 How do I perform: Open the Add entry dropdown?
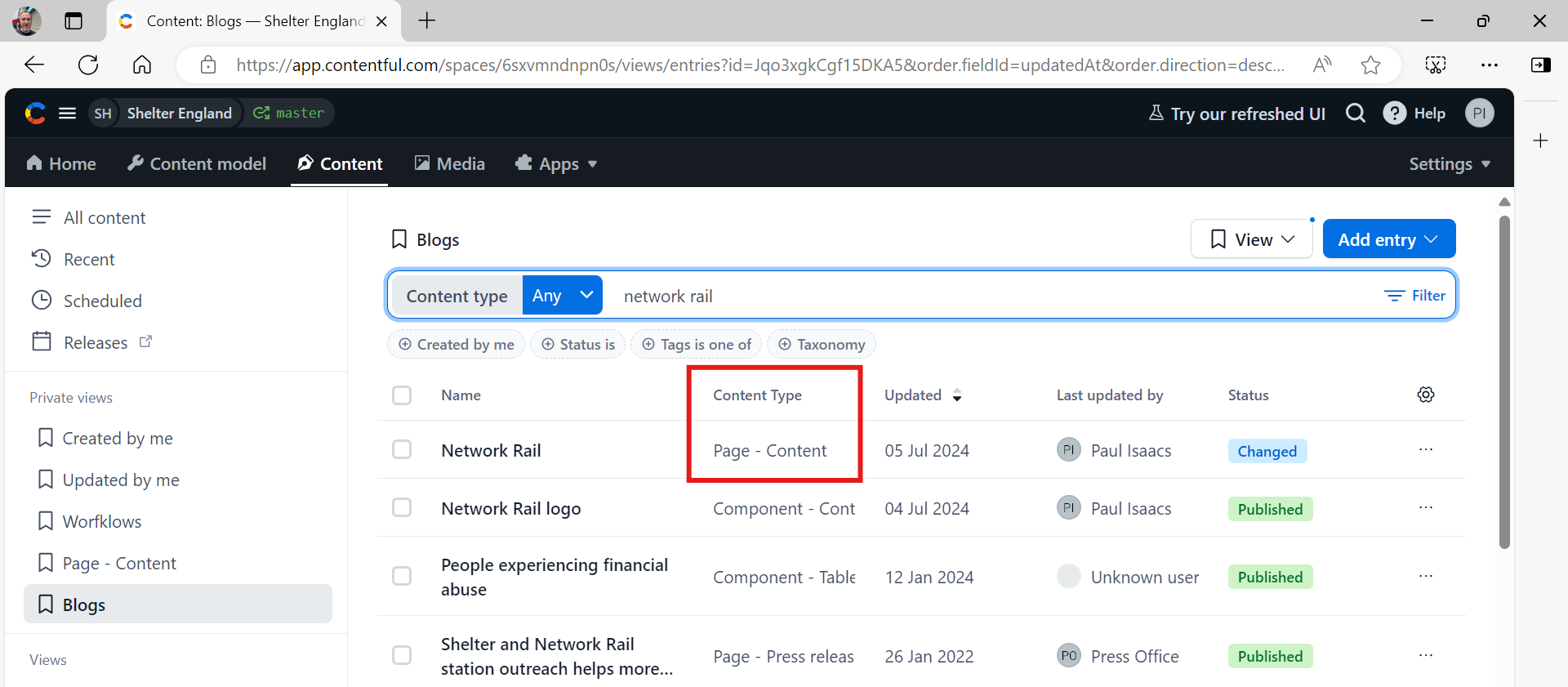coord(1389,239)
